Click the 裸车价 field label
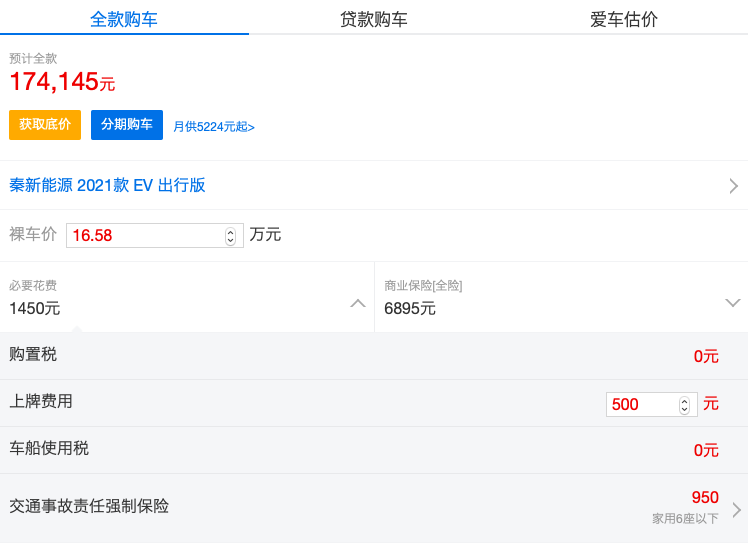The image size is (748, 544). (x=33, y=234)
